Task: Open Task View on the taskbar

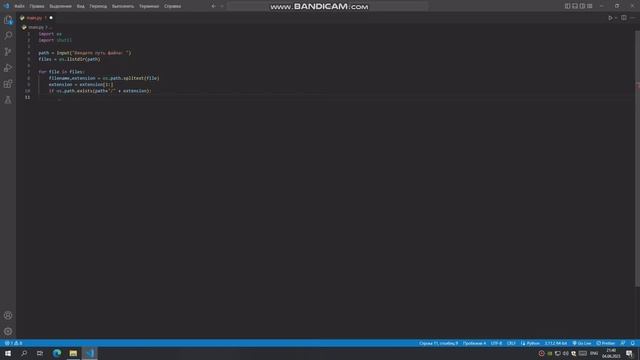Action: pyautogui.click(x=40, y=353)
